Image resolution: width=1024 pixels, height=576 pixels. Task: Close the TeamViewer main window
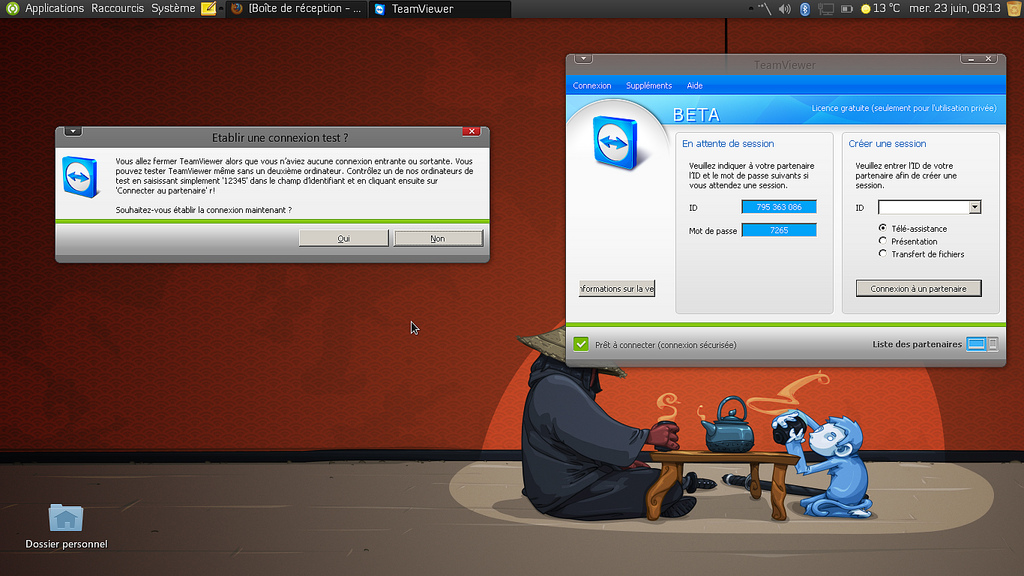click(988, 59)
